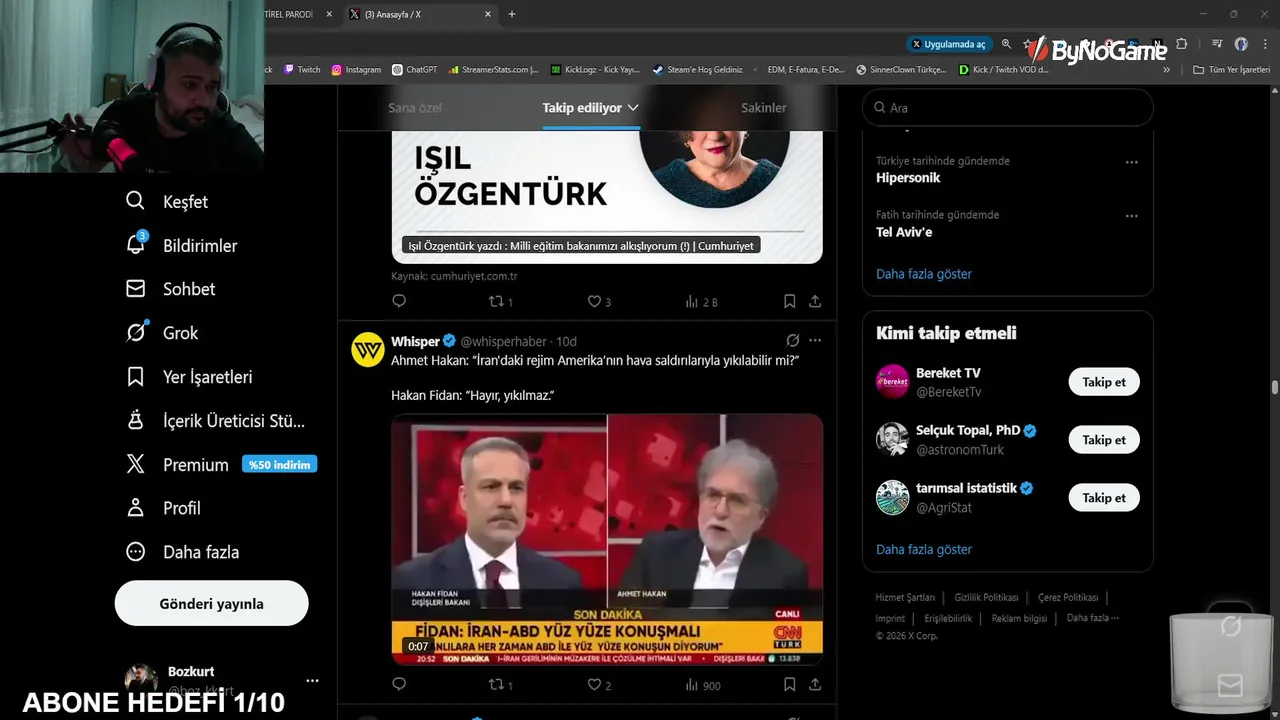This screenshot has height=720, width=1280.
Task: Open Steam'e Hoş Geldiniz bookmark
Action: [698, 70]
